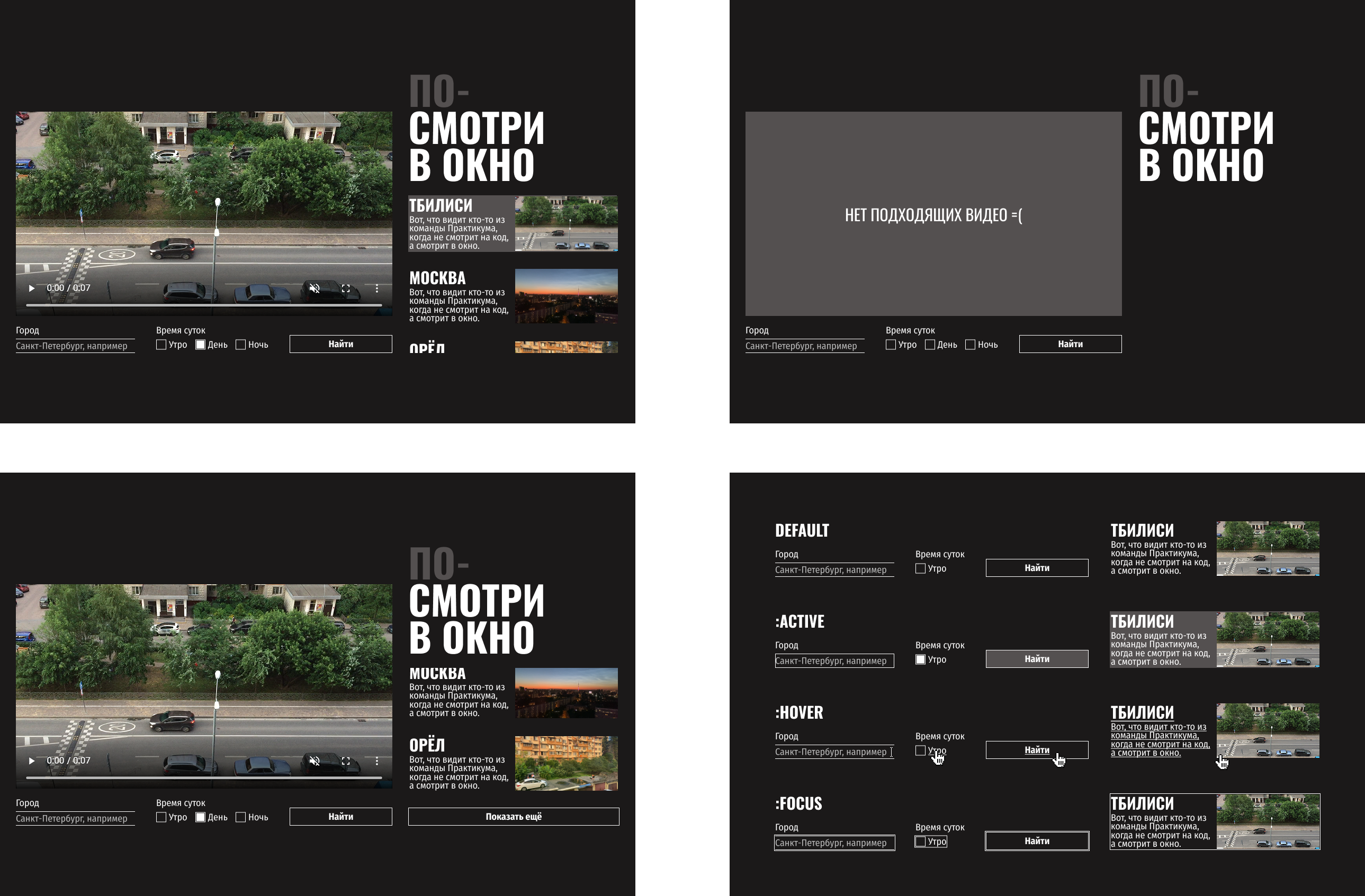Open fullscreen in the player beside highlighted Тбилиси card
1365x896 pixels.
click(x=346, y=288)
